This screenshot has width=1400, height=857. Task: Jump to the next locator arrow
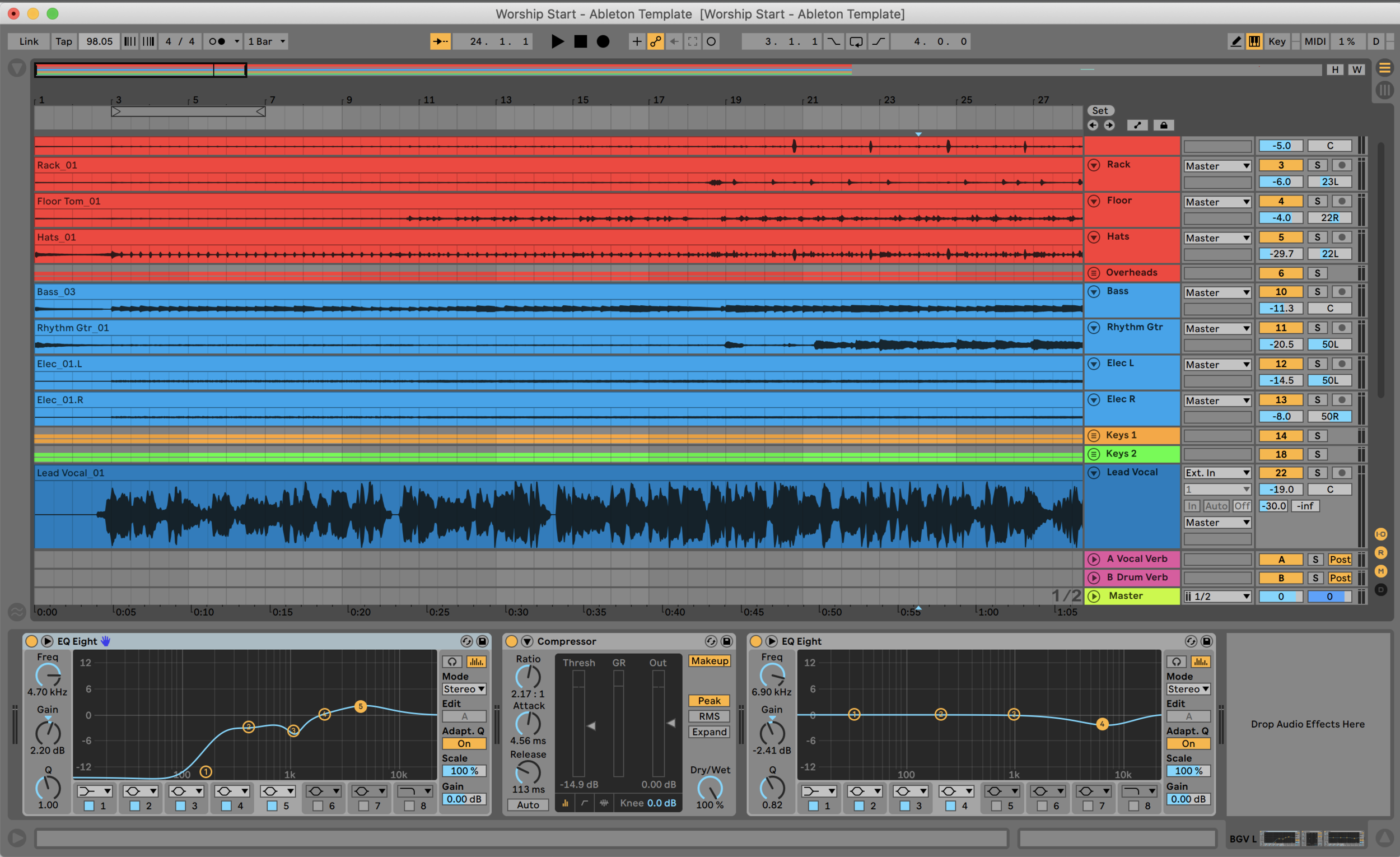click(1109, 125)
